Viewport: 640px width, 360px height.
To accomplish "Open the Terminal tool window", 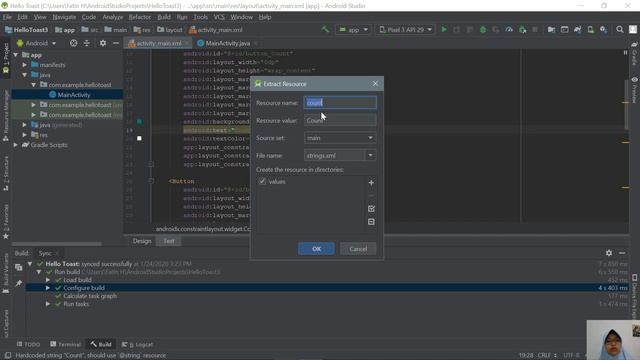I will (65, 344).
